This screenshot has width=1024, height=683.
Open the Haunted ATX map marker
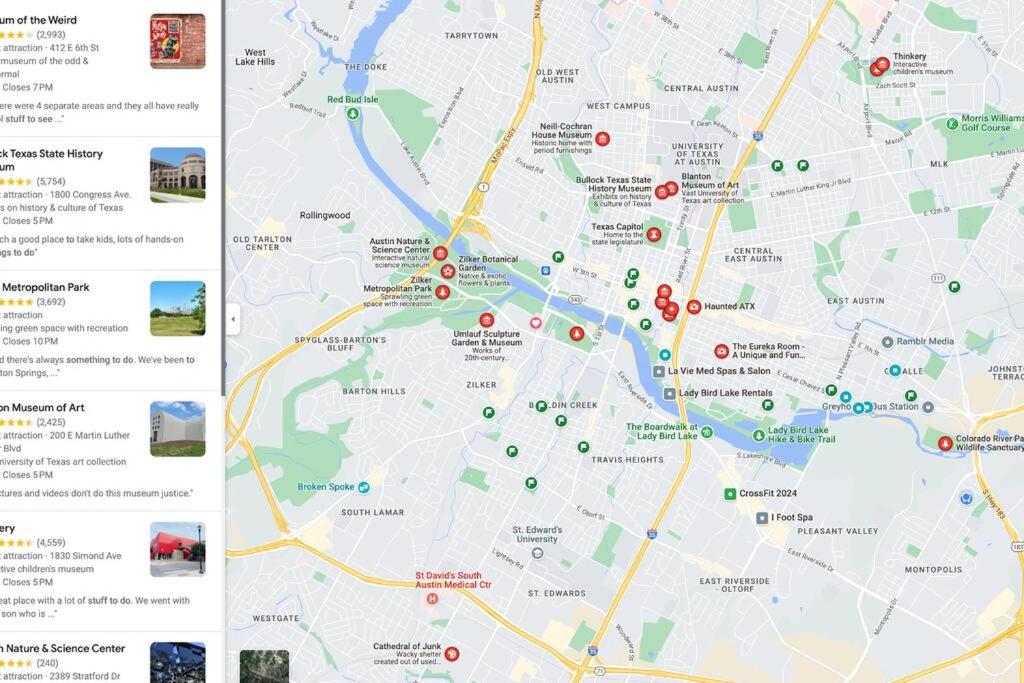694,306
